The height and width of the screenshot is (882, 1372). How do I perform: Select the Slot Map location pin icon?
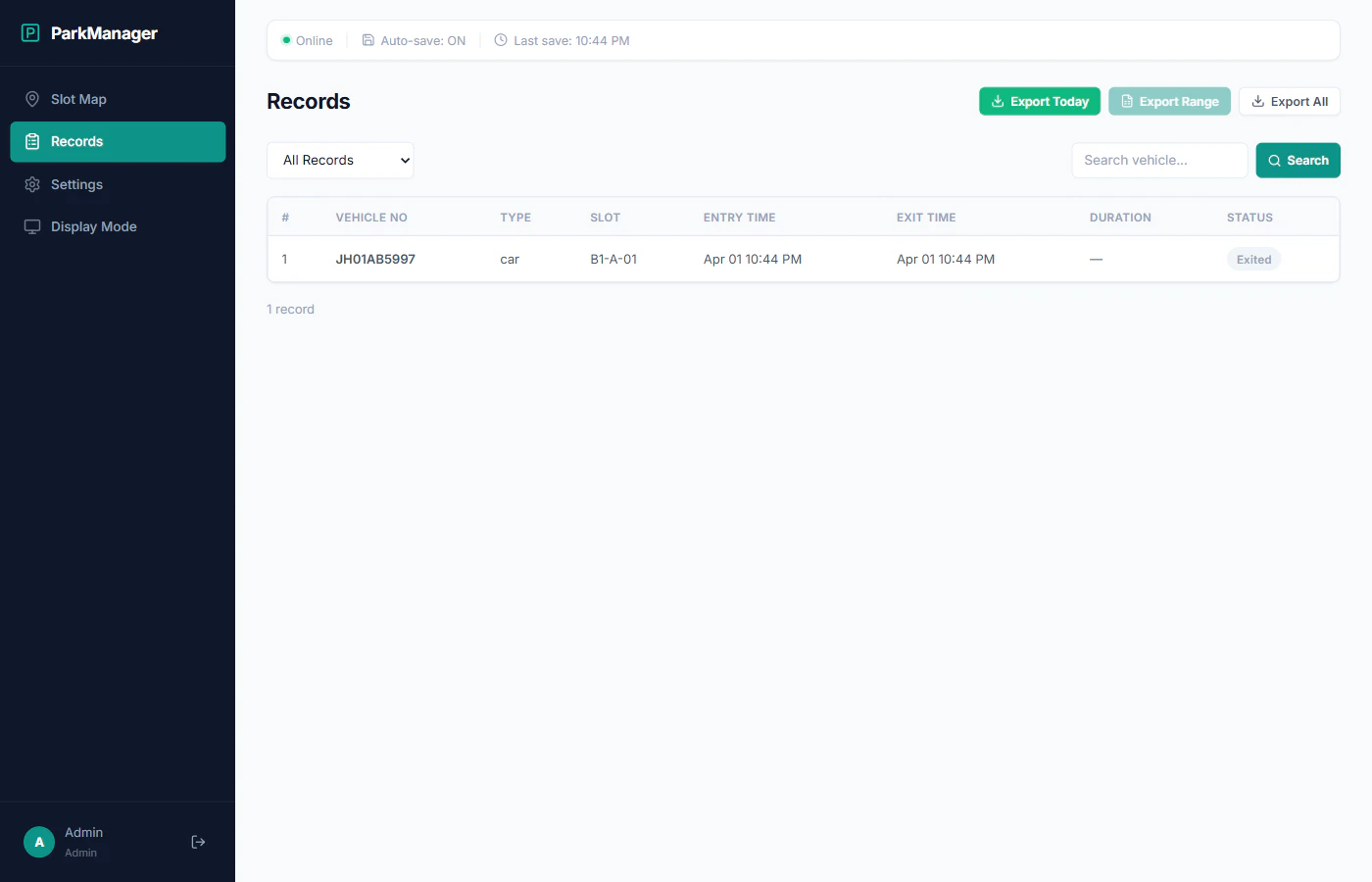click(x=32, y=99)
